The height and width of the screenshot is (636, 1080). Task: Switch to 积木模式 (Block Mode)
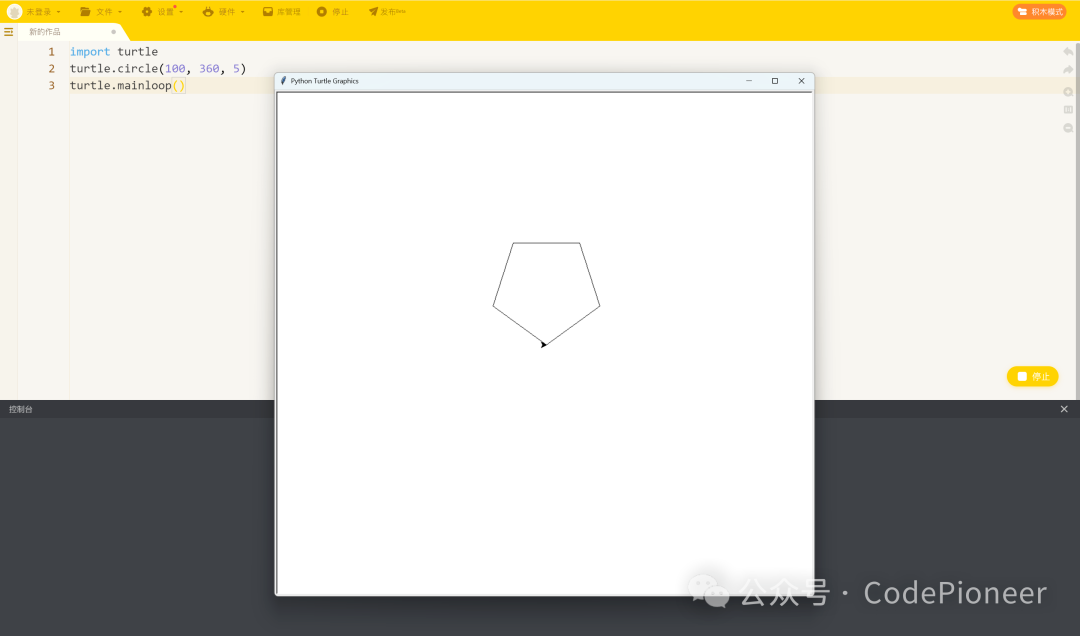1040,11
